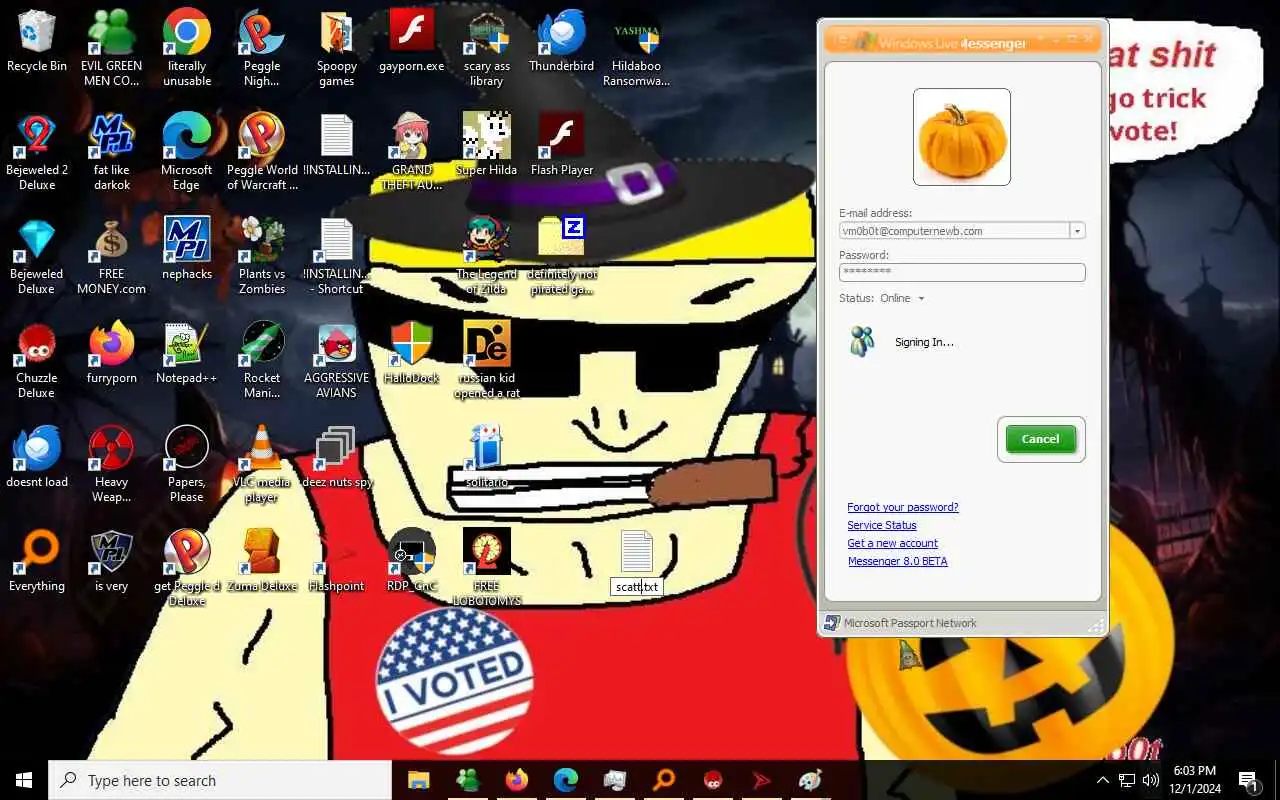Click the Everything search taskbar icon
Screen dimensions: 1280x800
[x=664, y=780]
